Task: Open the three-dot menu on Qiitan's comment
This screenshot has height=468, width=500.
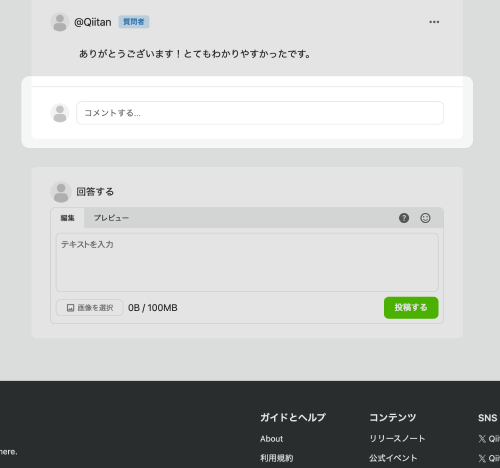Action: pos(434,22)
